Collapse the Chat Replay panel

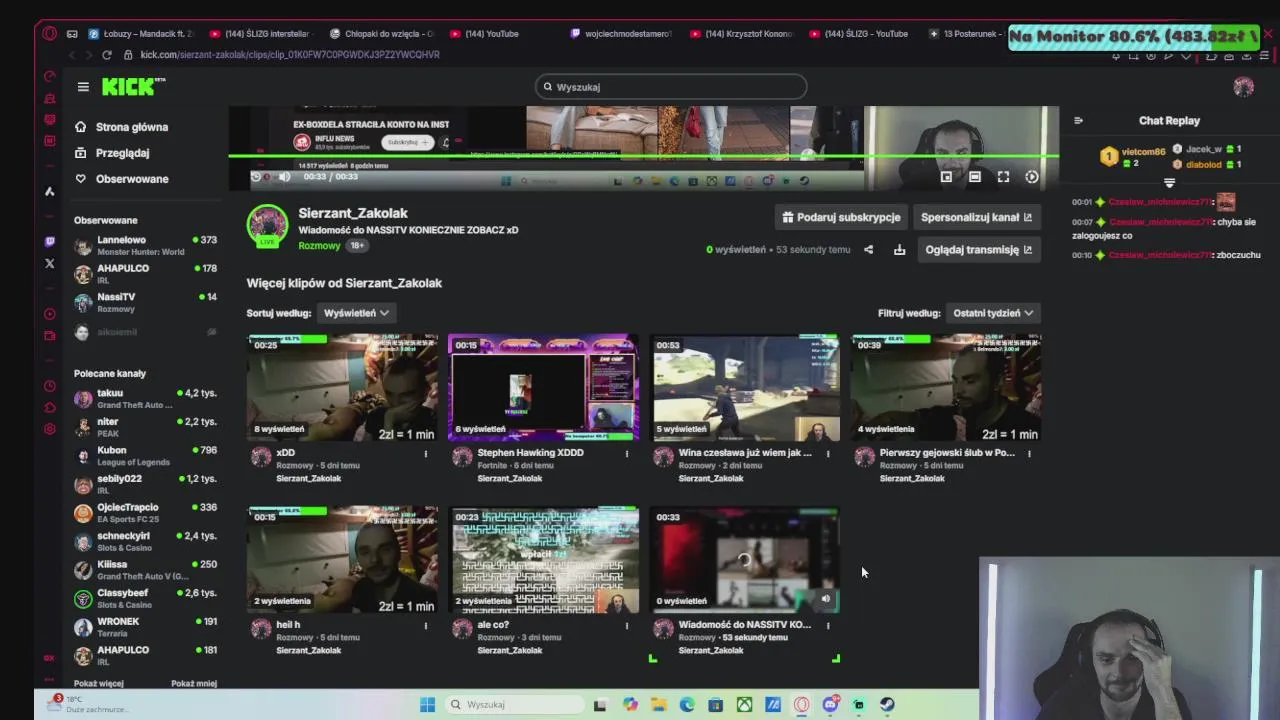[x=1078, y=120]
